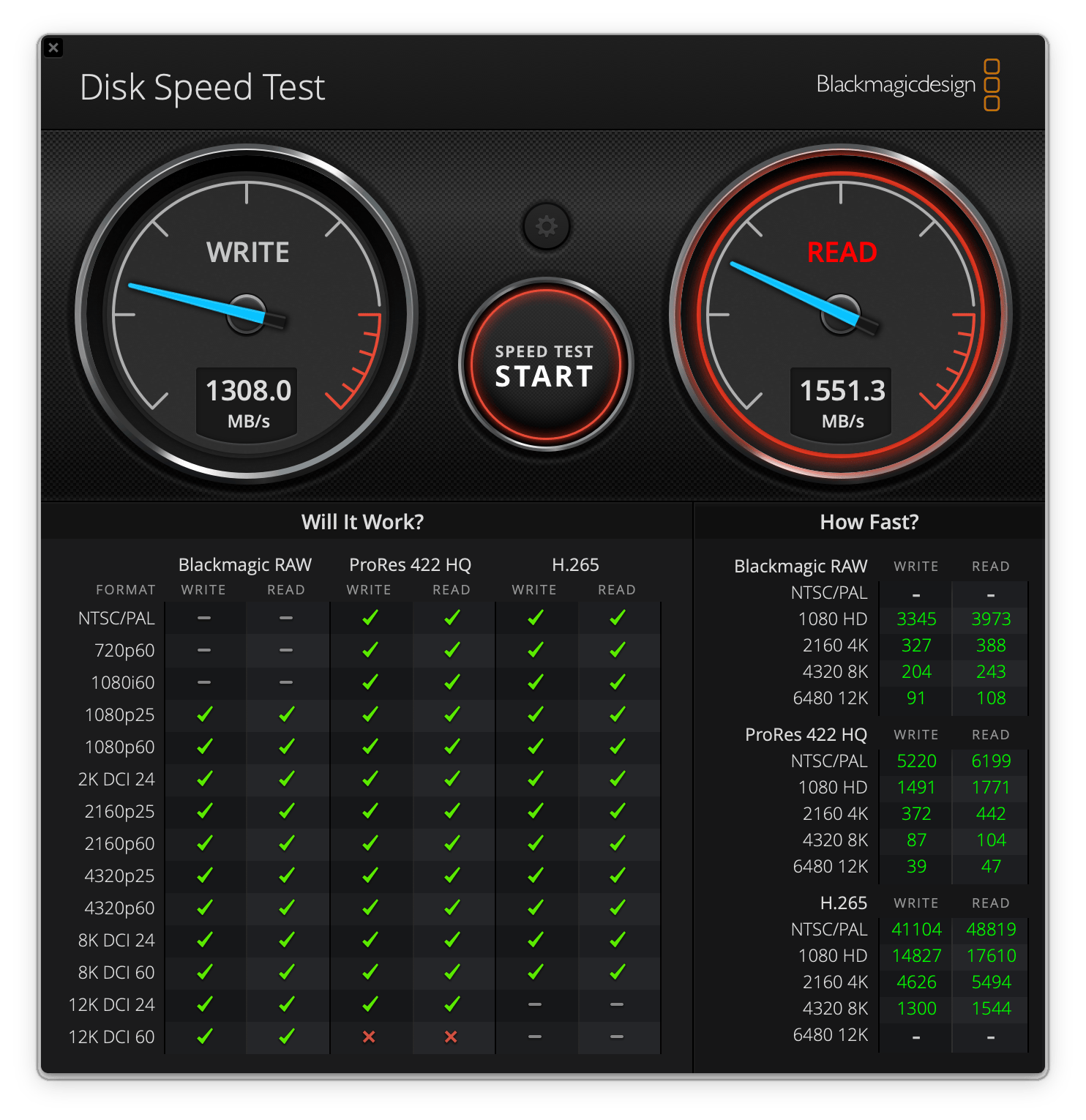Click ProRes 422 HQ 1080 HD read value 1771
The width and height of the screenshot is (1086, 1120).
990,787
